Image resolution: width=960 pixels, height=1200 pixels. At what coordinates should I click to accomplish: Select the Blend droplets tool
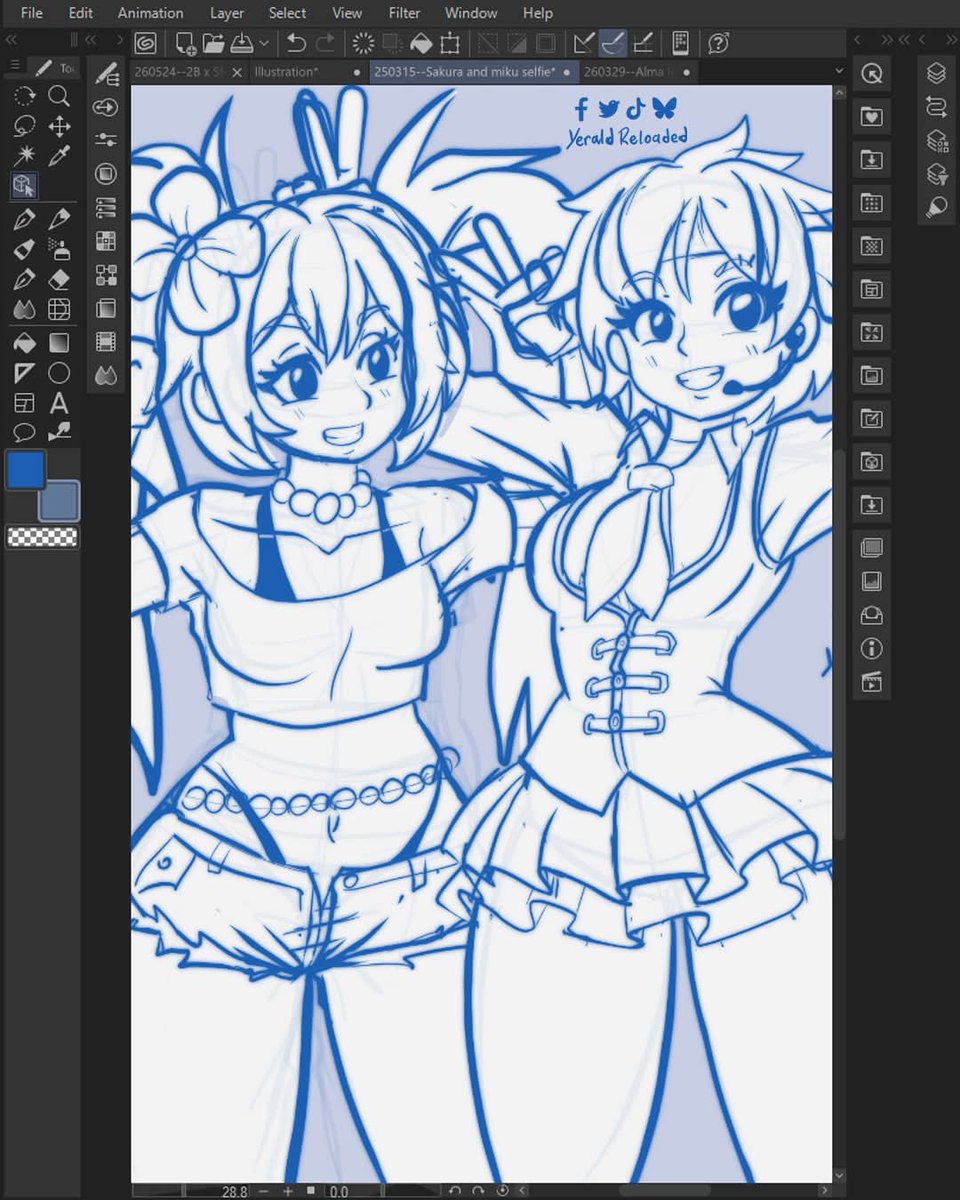(x=25, y=309)
